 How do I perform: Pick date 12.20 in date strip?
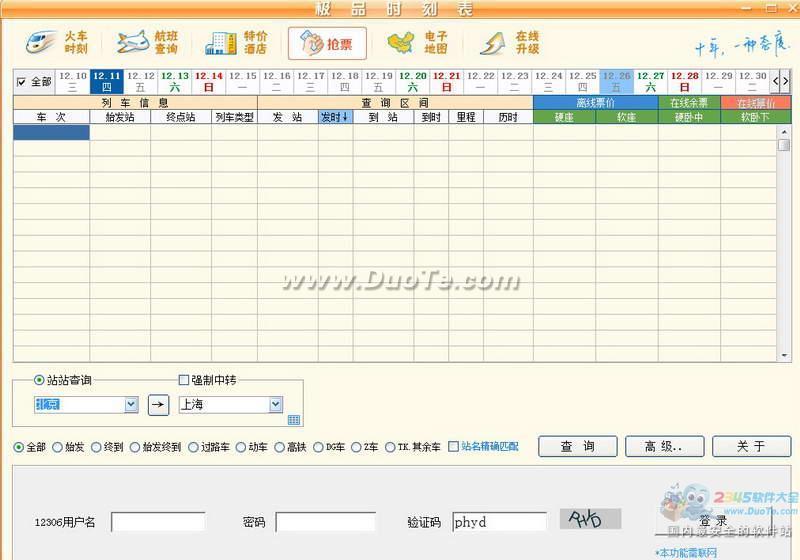pyautogui.click(x=413, y=82)
